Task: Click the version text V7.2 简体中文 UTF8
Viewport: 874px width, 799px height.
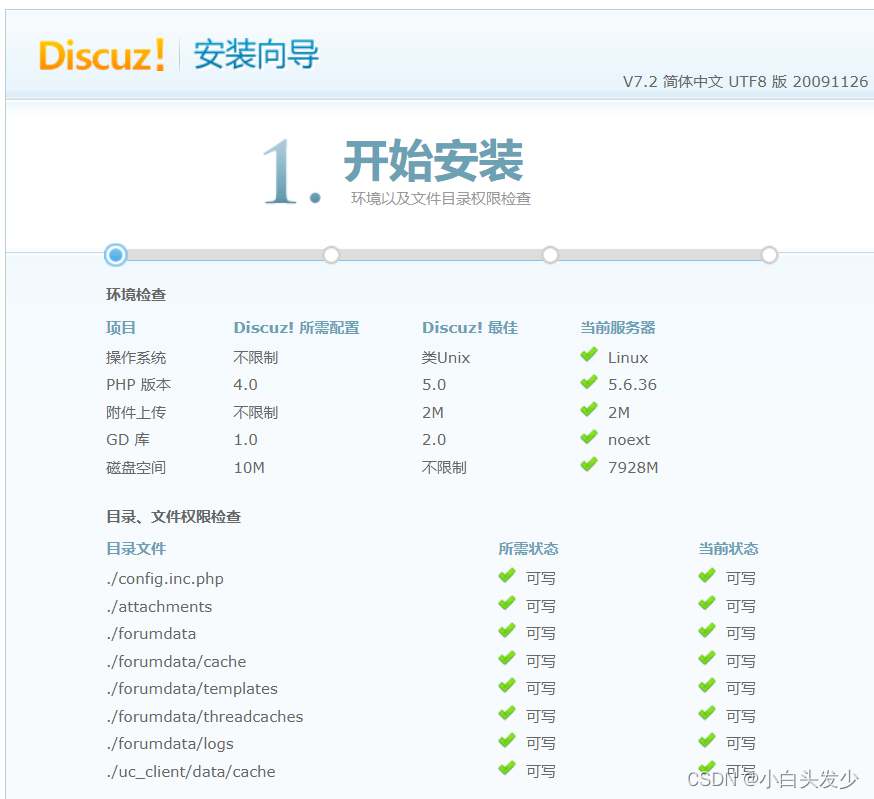Action: click(x=695, y=82)
